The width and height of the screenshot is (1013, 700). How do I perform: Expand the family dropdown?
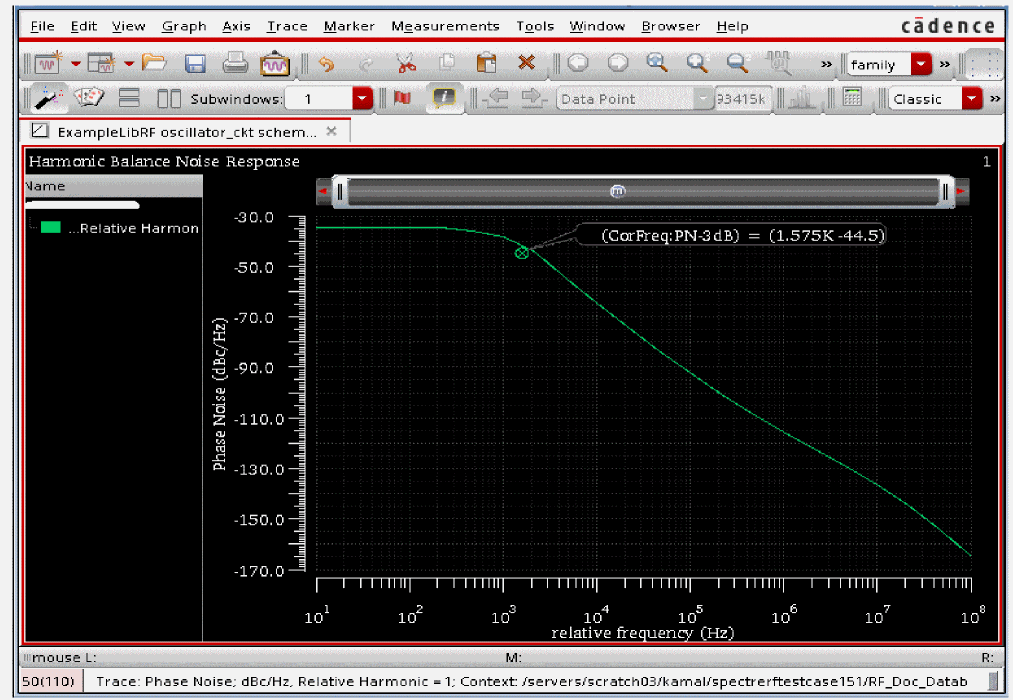coord(921,65)
